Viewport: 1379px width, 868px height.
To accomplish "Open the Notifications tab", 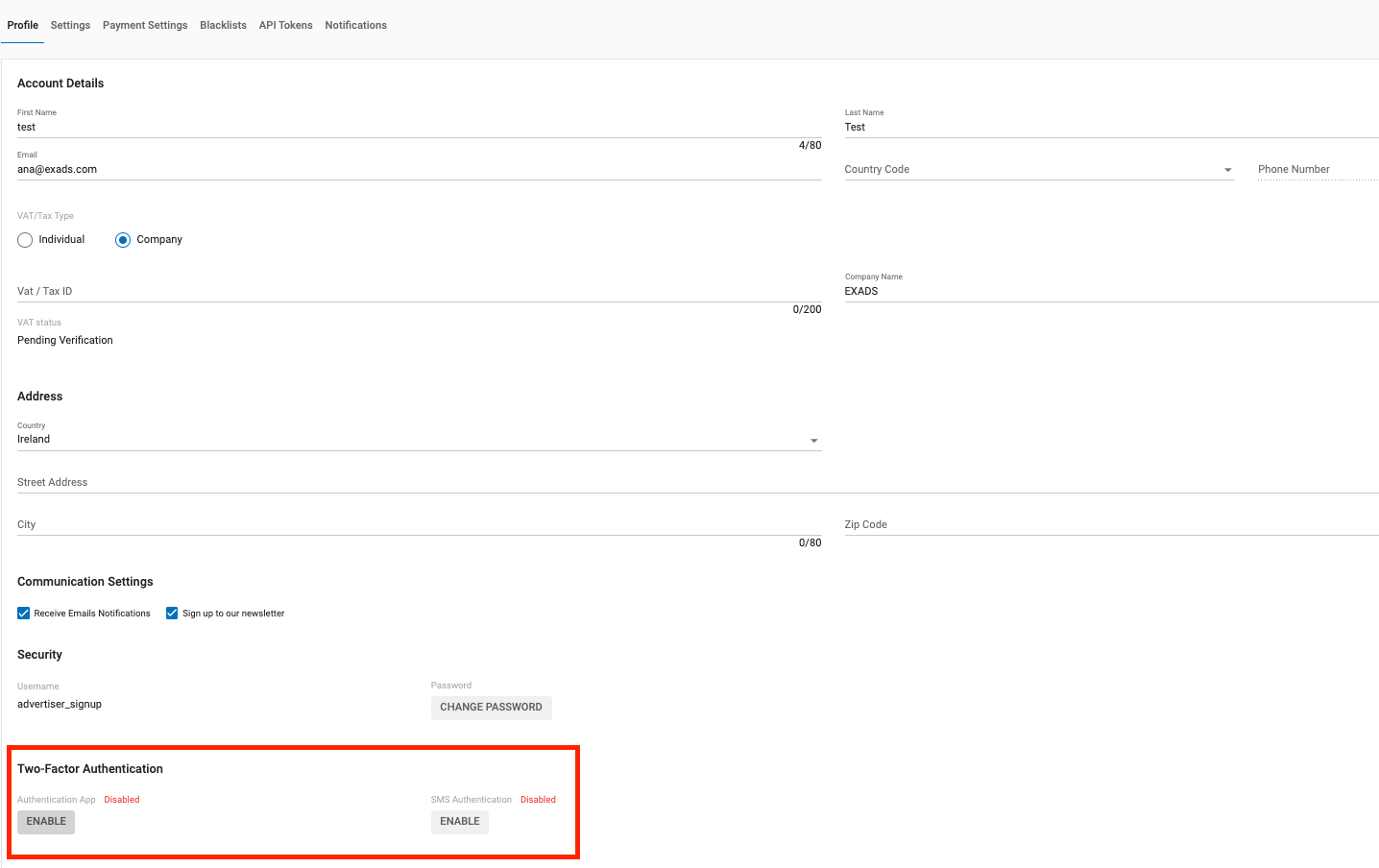I will tap(355, 25).
